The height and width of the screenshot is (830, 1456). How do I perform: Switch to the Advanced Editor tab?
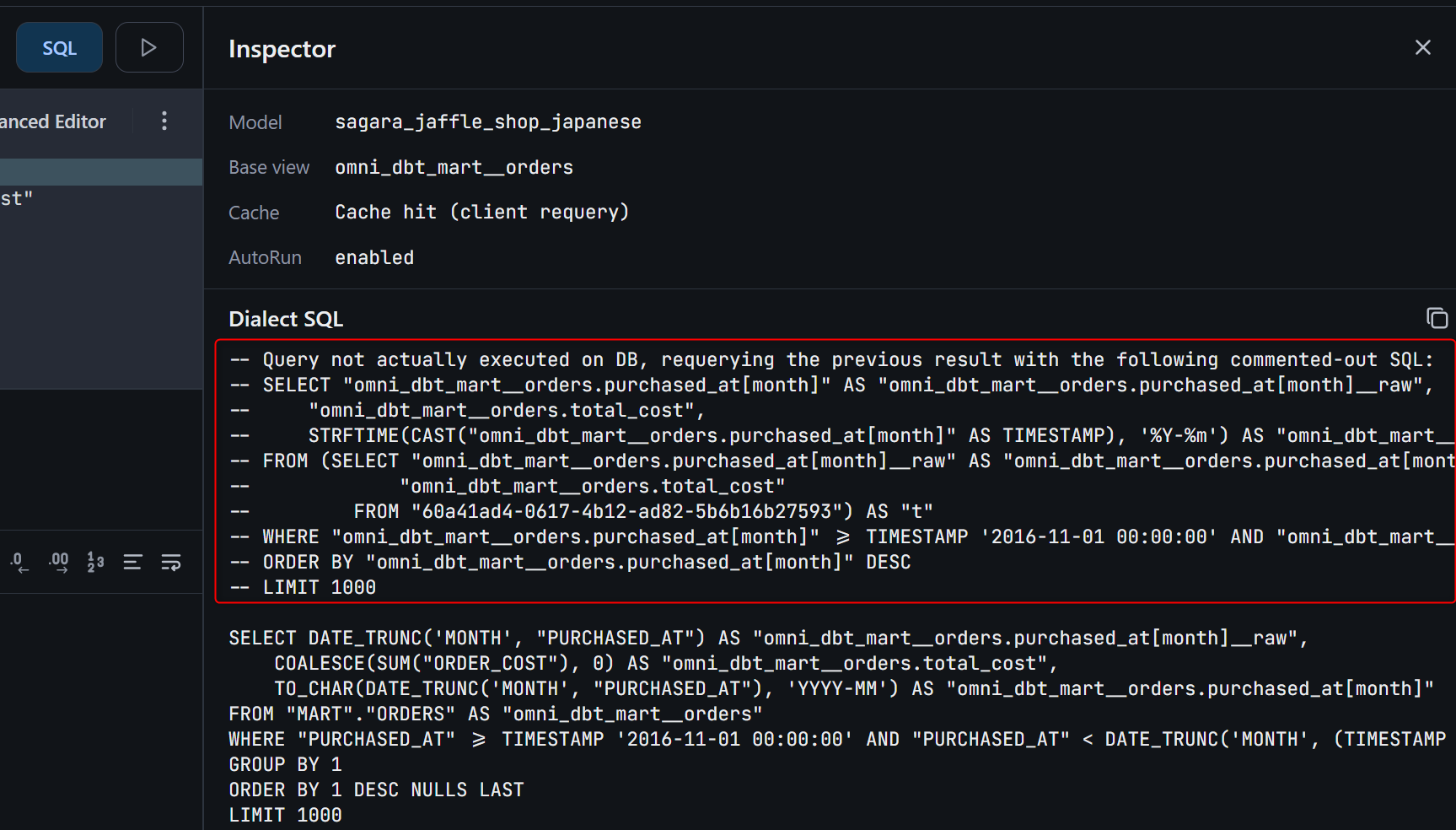click(x=53, y=121)
